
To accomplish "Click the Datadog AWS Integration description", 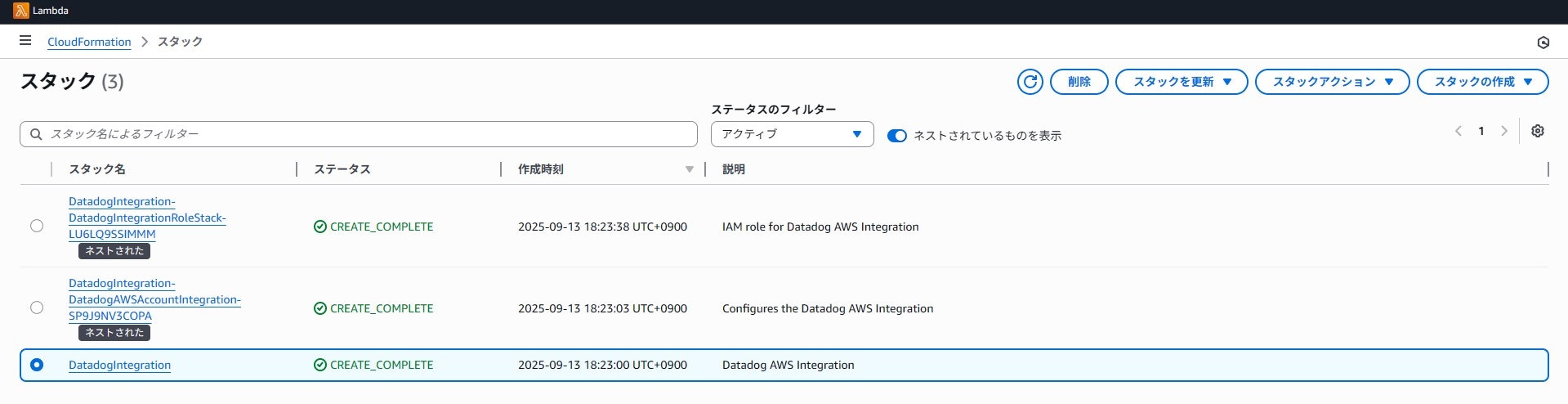I will coord(788,365).
